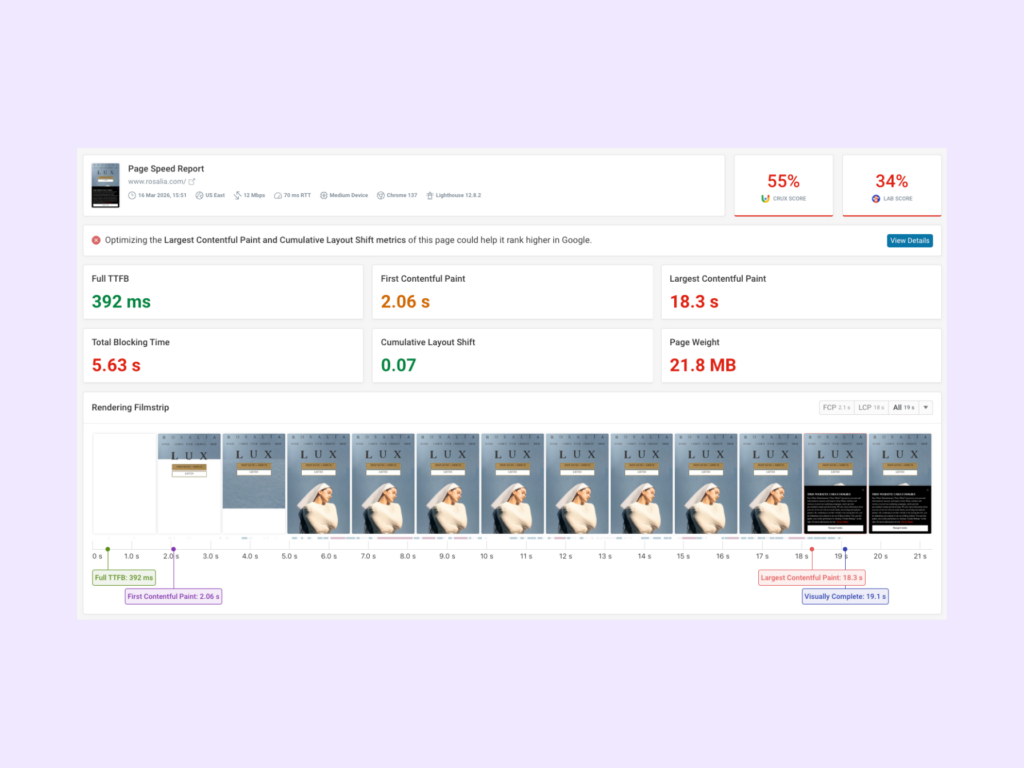The height and width of the screenshot is (768, 1024).
Task: Click the Lab score logo icon
Action: [x=876, y=199]
